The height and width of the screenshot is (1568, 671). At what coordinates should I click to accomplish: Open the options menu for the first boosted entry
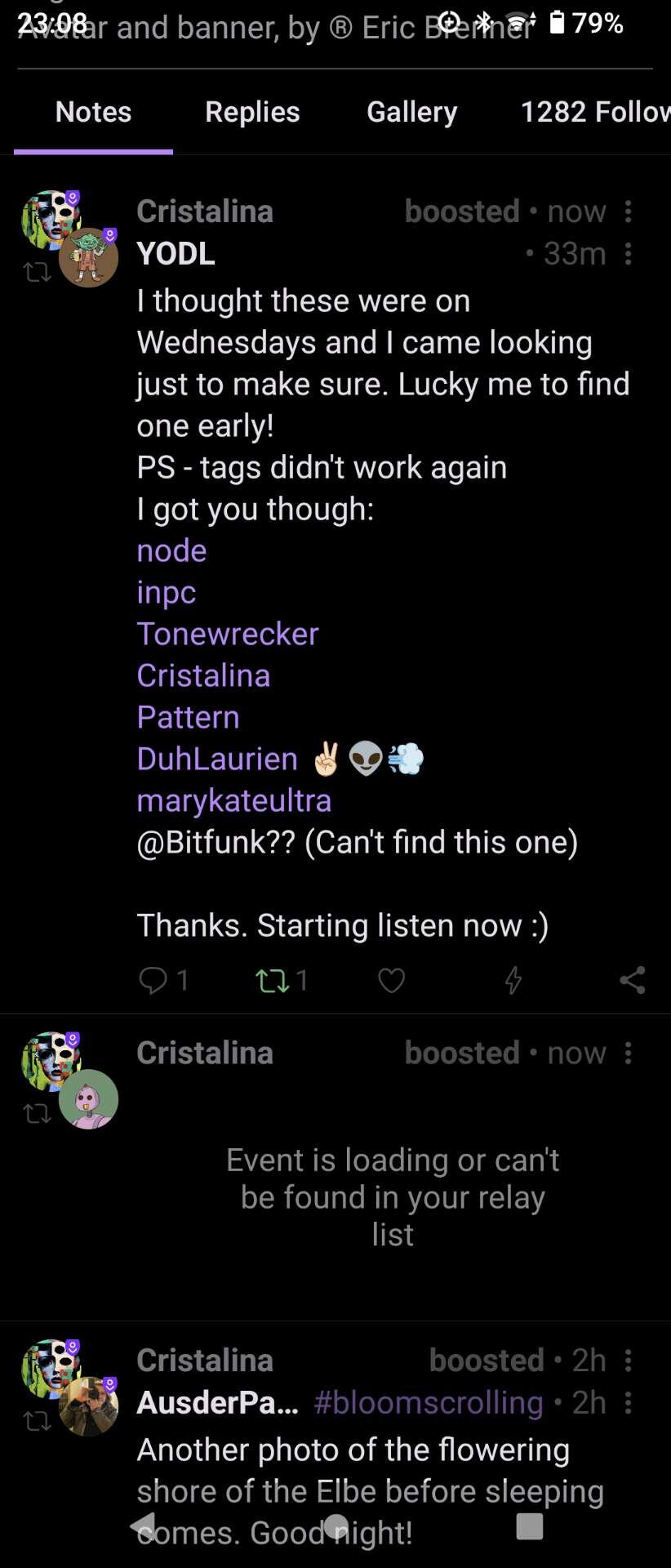pos(628,212)
